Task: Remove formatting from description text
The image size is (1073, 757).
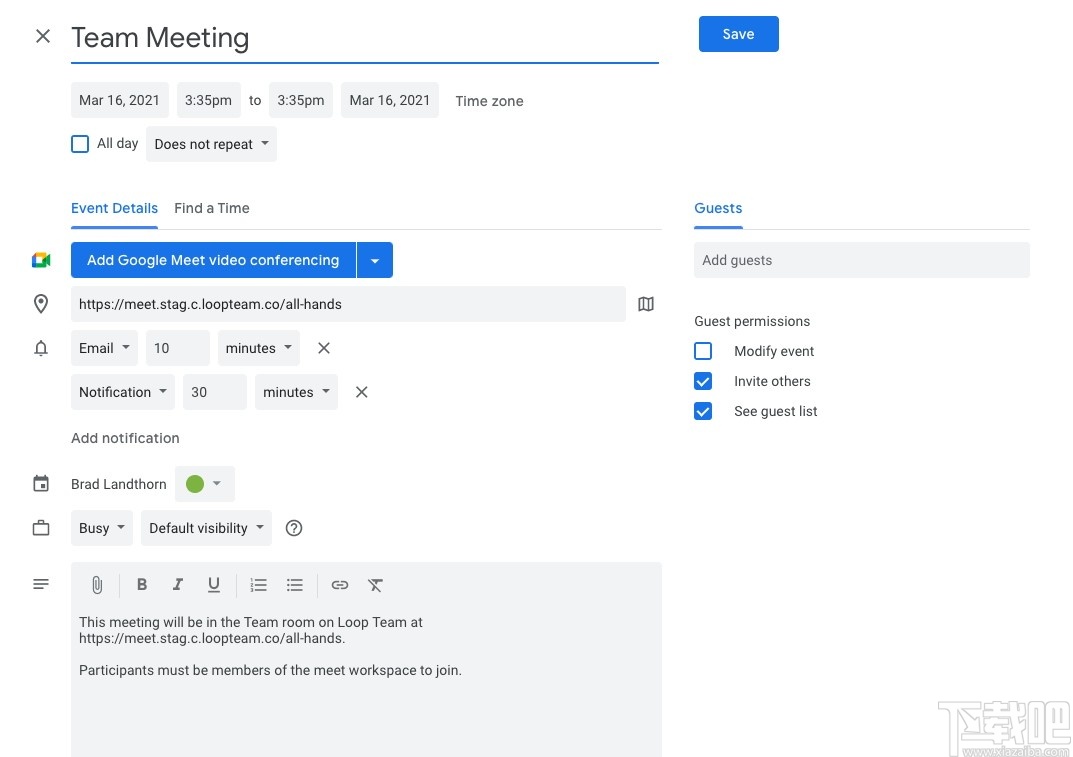Action: (x=375, y=585)
